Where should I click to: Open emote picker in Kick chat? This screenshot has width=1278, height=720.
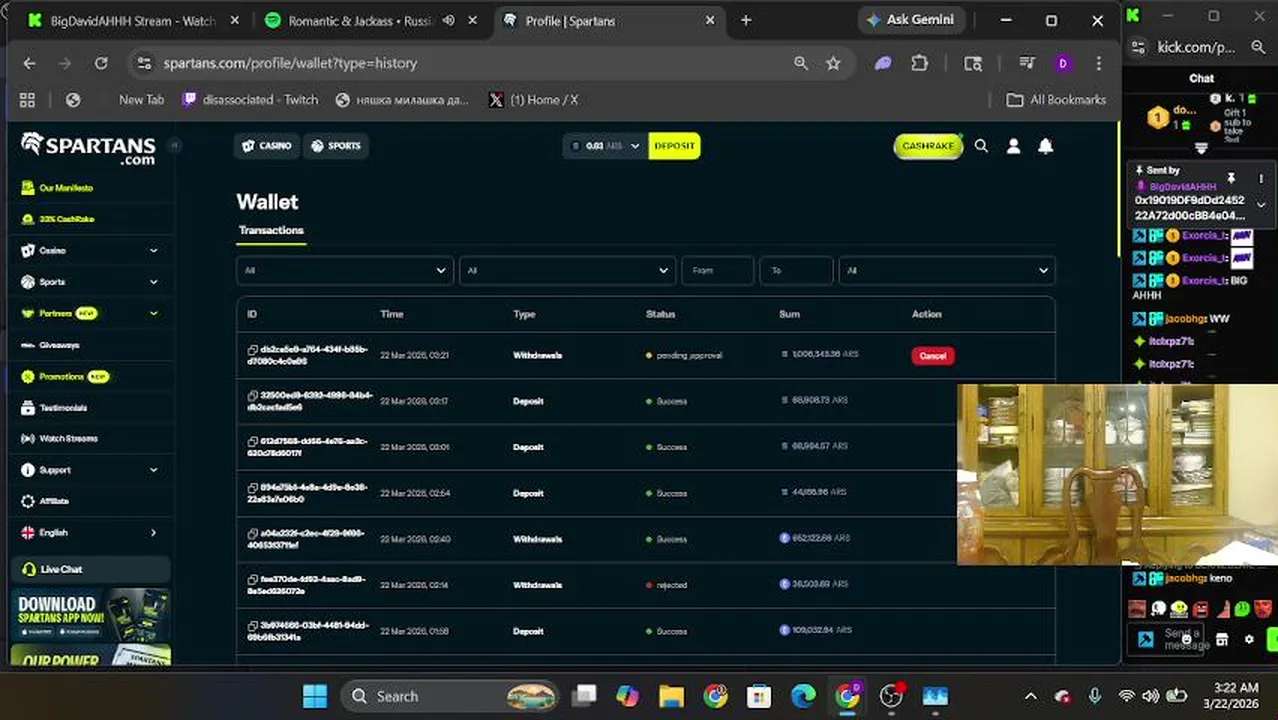coord(1186,639)
